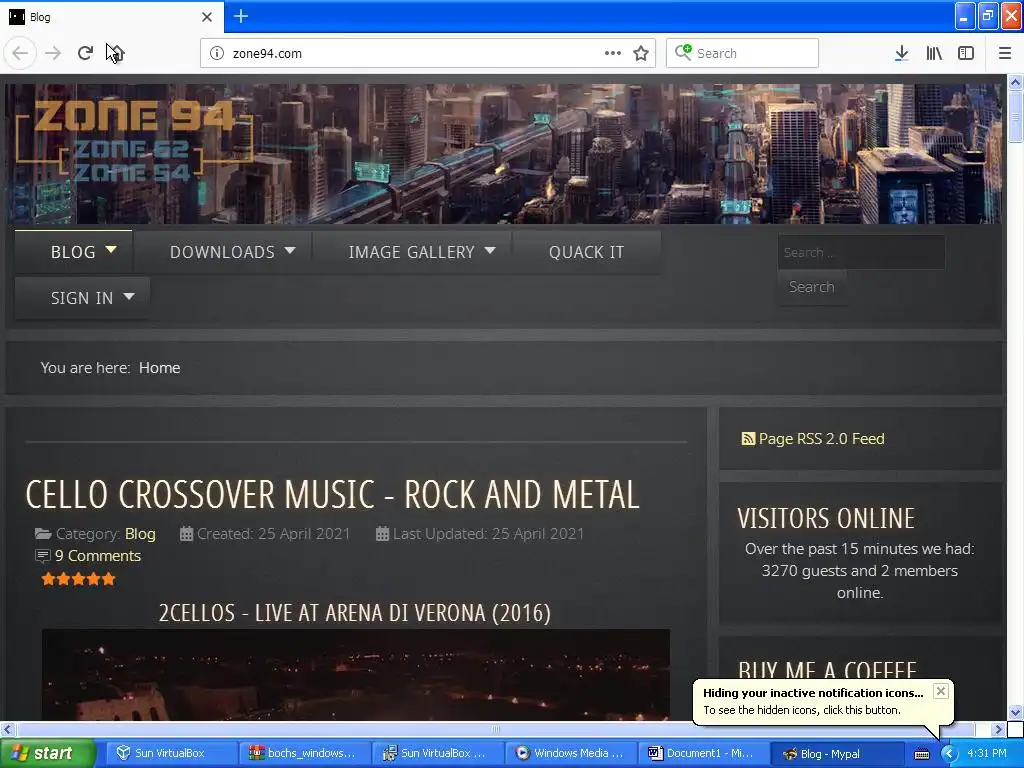Expand the BLOG menu arrow

pyautogui.click(x=112, y=249)
